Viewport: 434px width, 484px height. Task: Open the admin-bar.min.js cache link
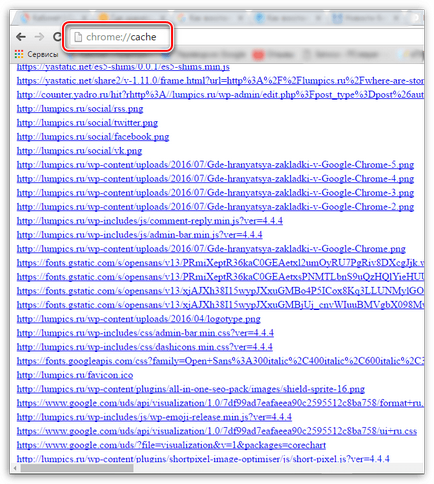140,235
